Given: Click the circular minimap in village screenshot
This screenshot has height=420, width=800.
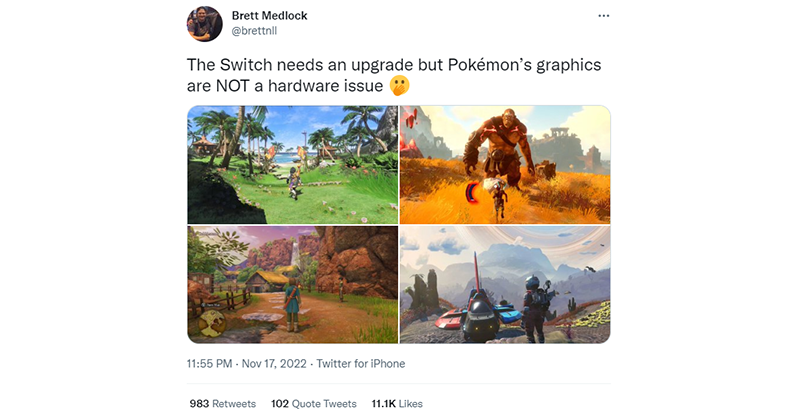Looking at the screenshot, I should 212,324.
